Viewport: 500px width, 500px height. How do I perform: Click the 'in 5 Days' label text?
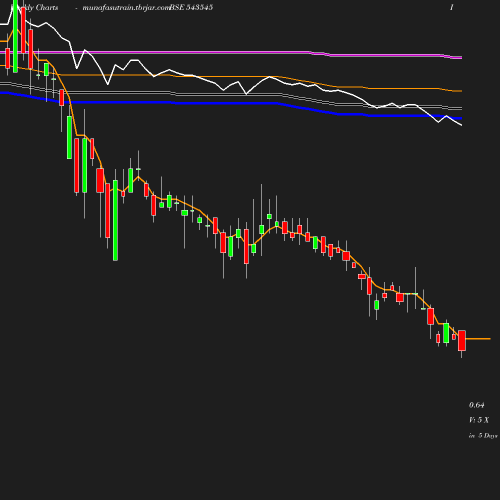483,436
